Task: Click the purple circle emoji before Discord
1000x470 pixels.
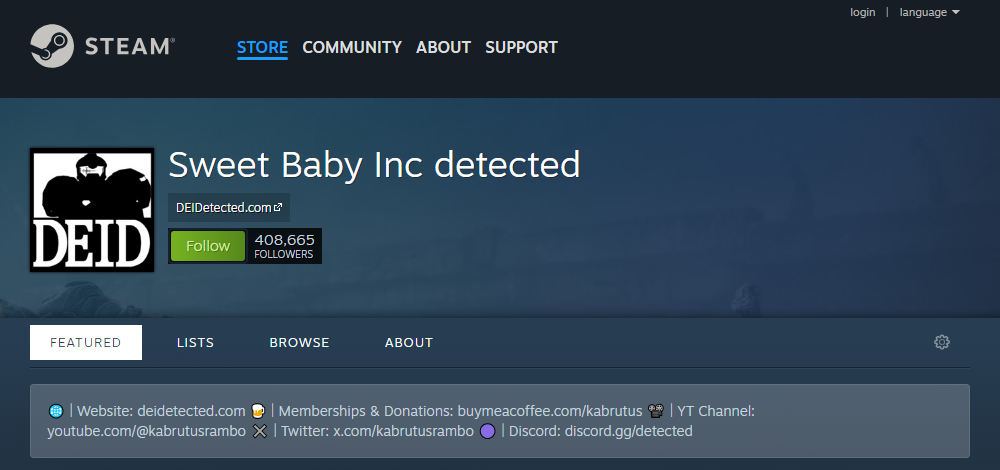Action: tap(487, 432)
